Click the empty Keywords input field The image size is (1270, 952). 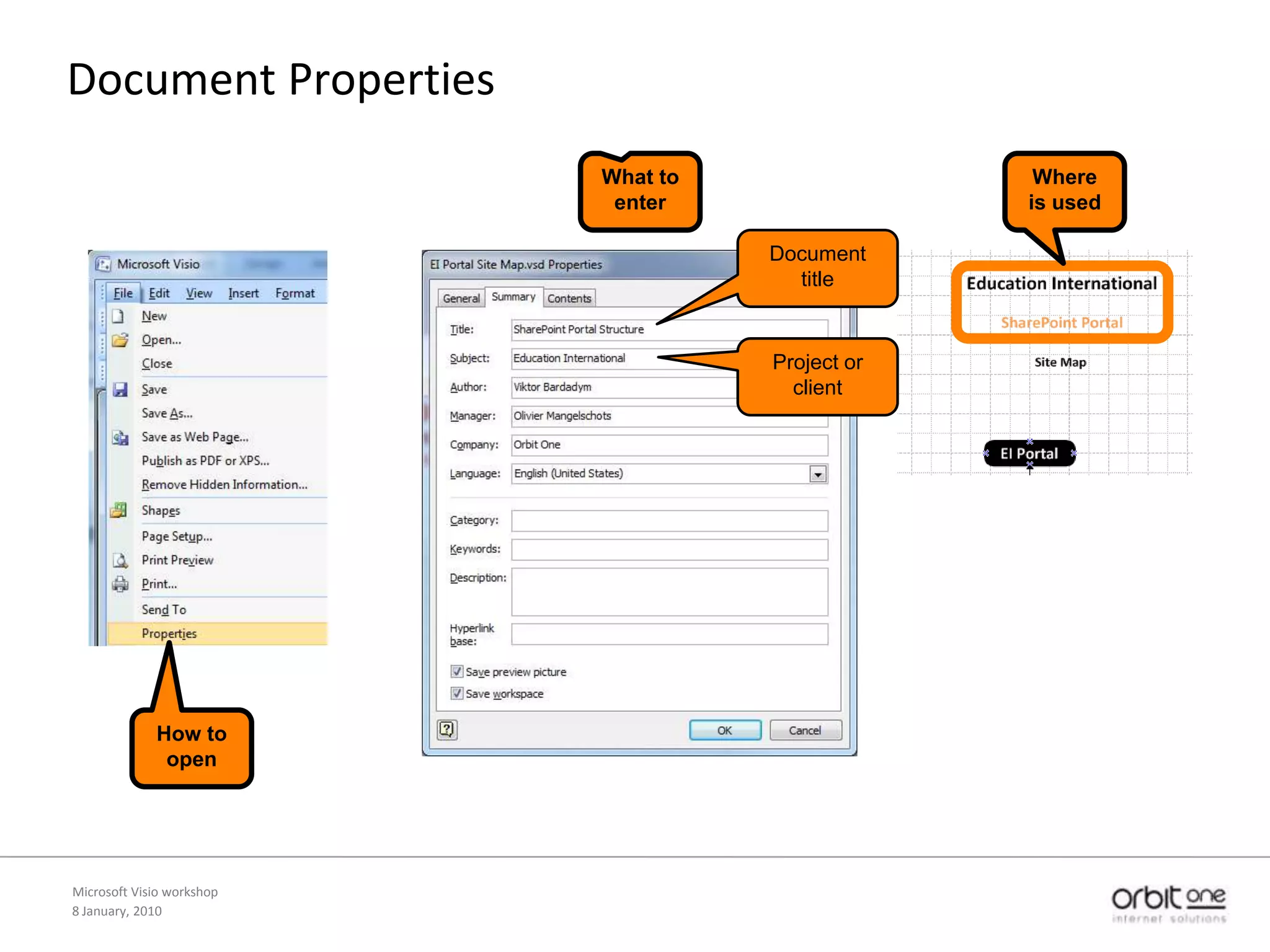669,549
